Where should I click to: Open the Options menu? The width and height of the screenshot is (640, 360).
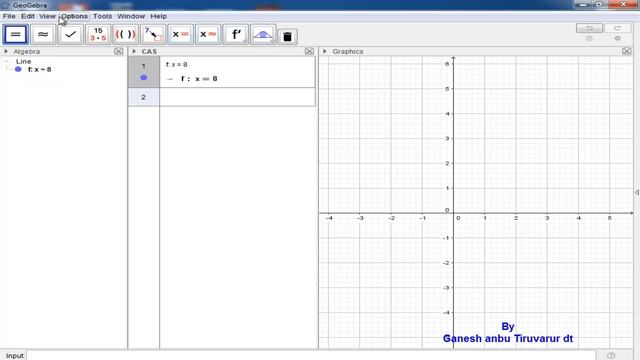74,16
